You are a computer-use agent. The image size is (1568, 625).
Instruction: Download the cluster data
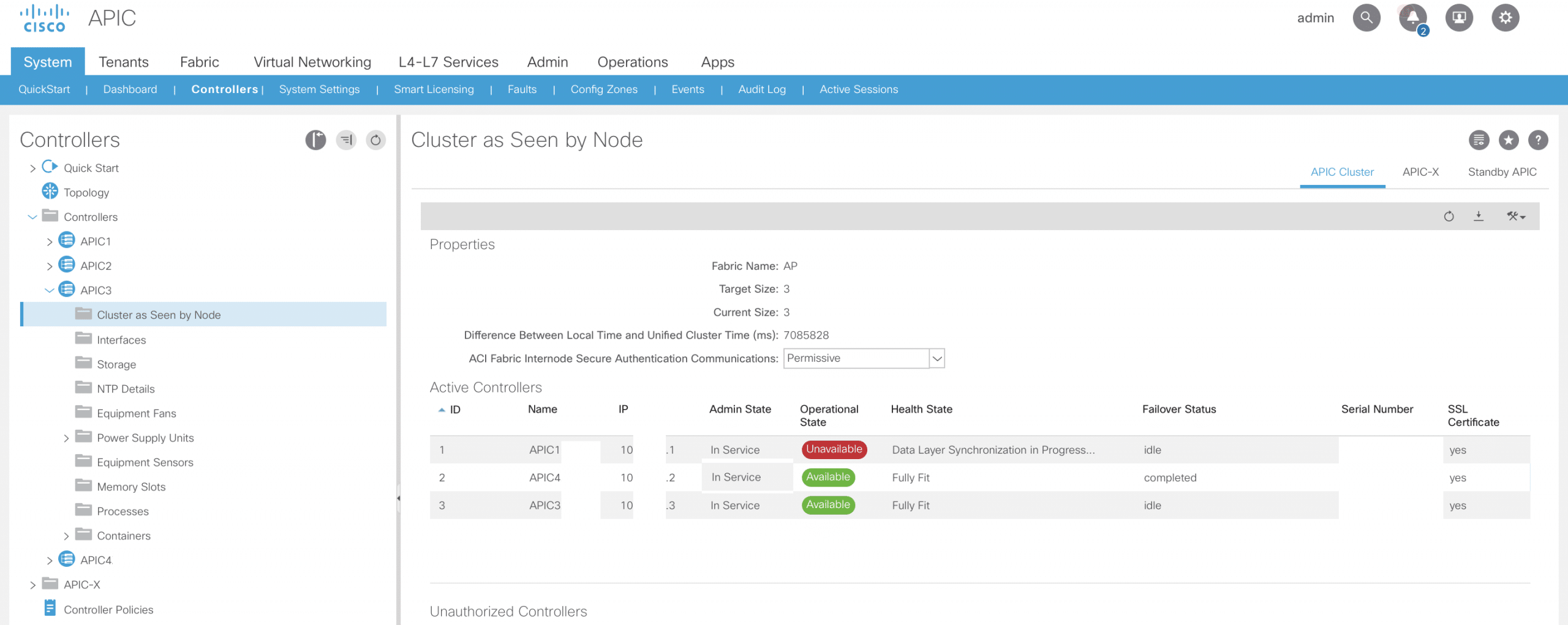1479,216
